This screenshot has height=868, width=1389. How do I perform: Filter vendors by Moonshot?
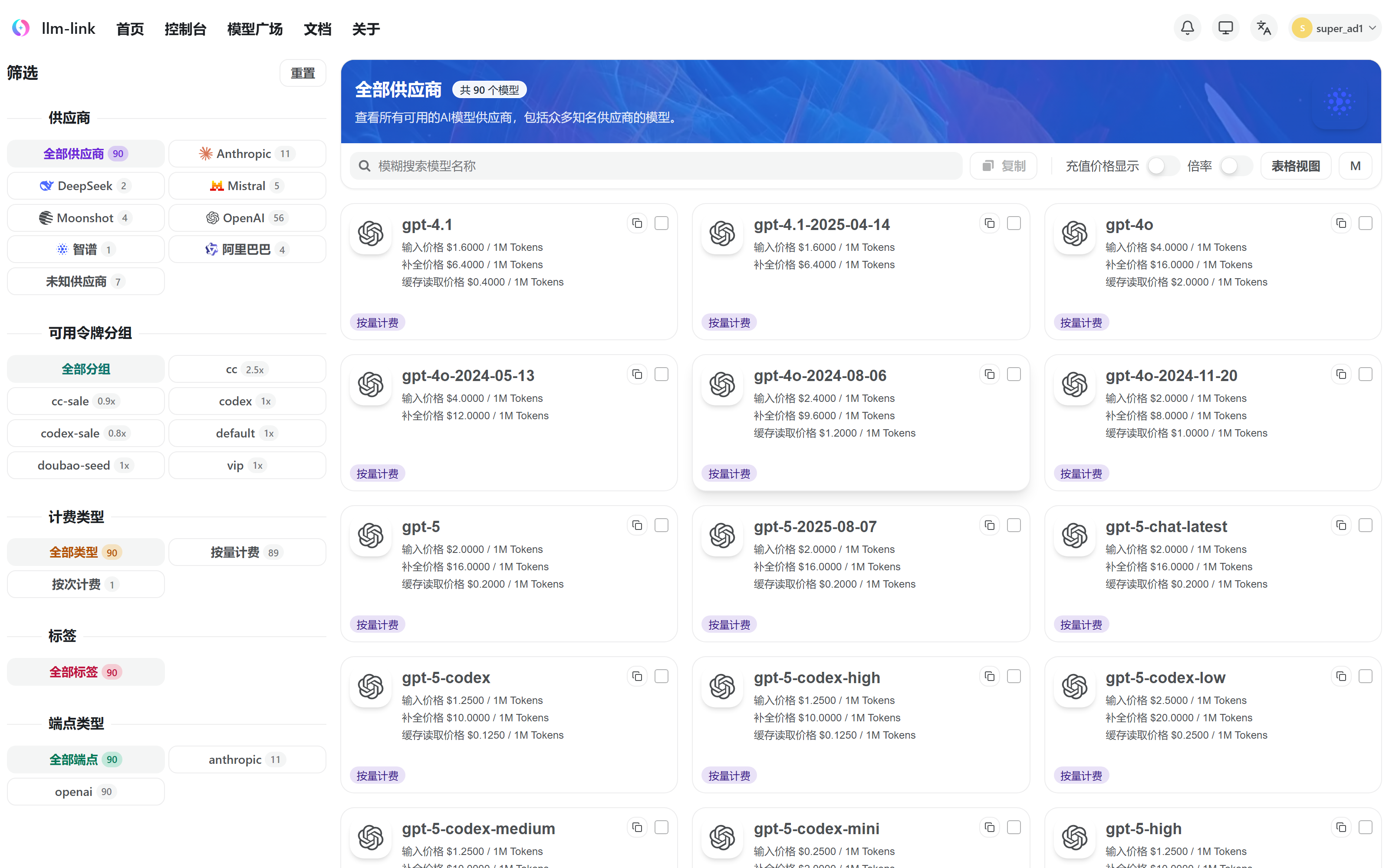click(x=86, y=218)
